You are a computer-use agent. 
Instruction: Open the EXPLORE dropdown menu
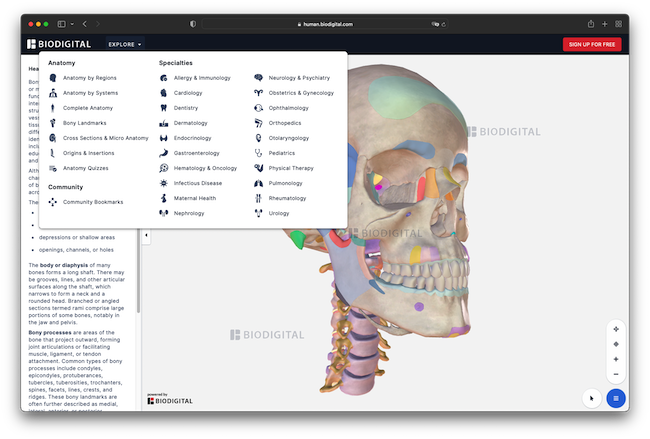[124, 44]
